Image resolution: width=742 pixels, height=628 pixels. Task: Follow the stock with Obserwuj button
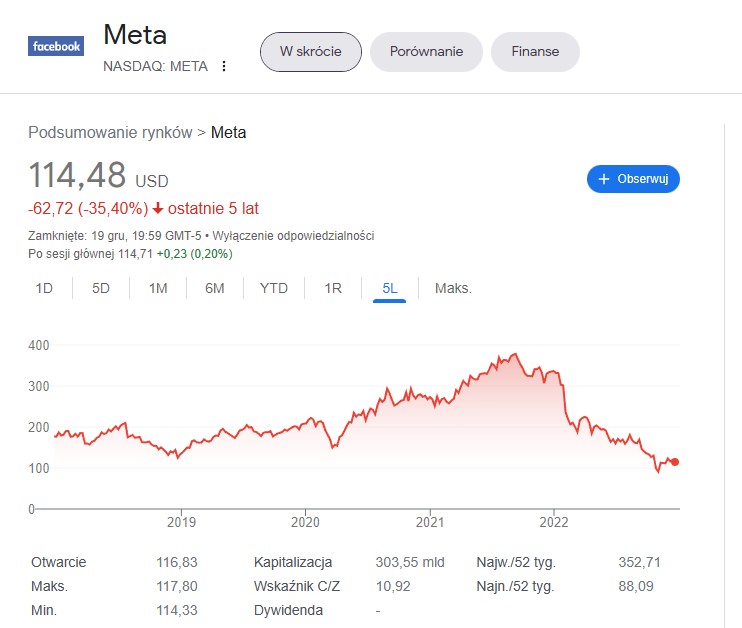pyautogui.click(x=633, y=179)
